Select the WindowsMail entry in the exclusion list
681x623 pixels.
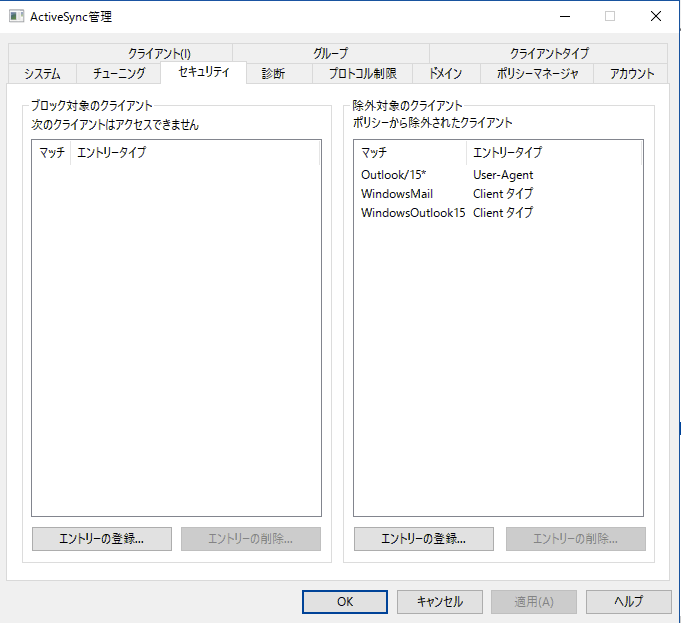pyautogui.click(x=397, y=194)
